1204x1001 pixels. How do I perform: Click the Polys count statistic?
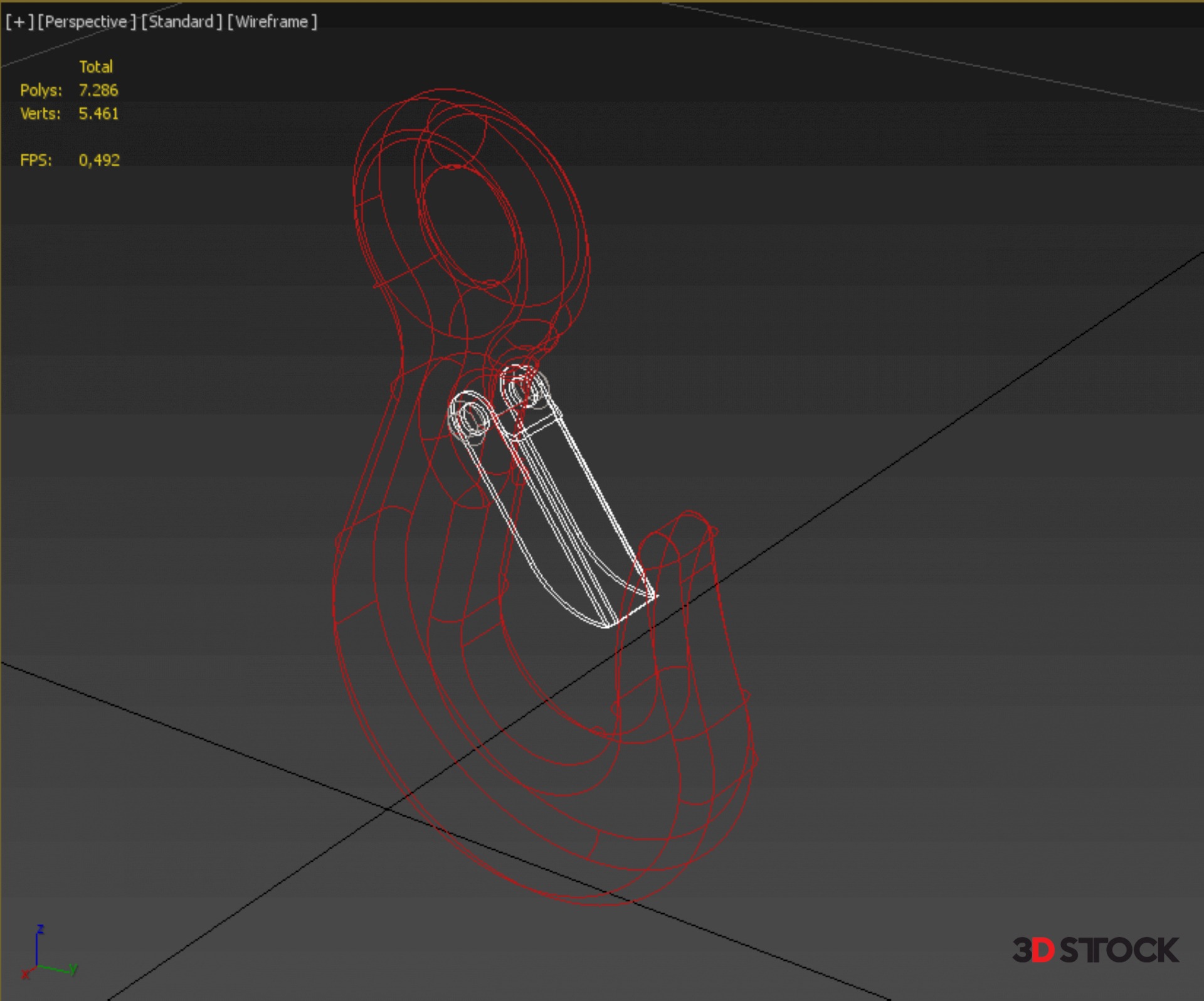[x=98, y=90]
